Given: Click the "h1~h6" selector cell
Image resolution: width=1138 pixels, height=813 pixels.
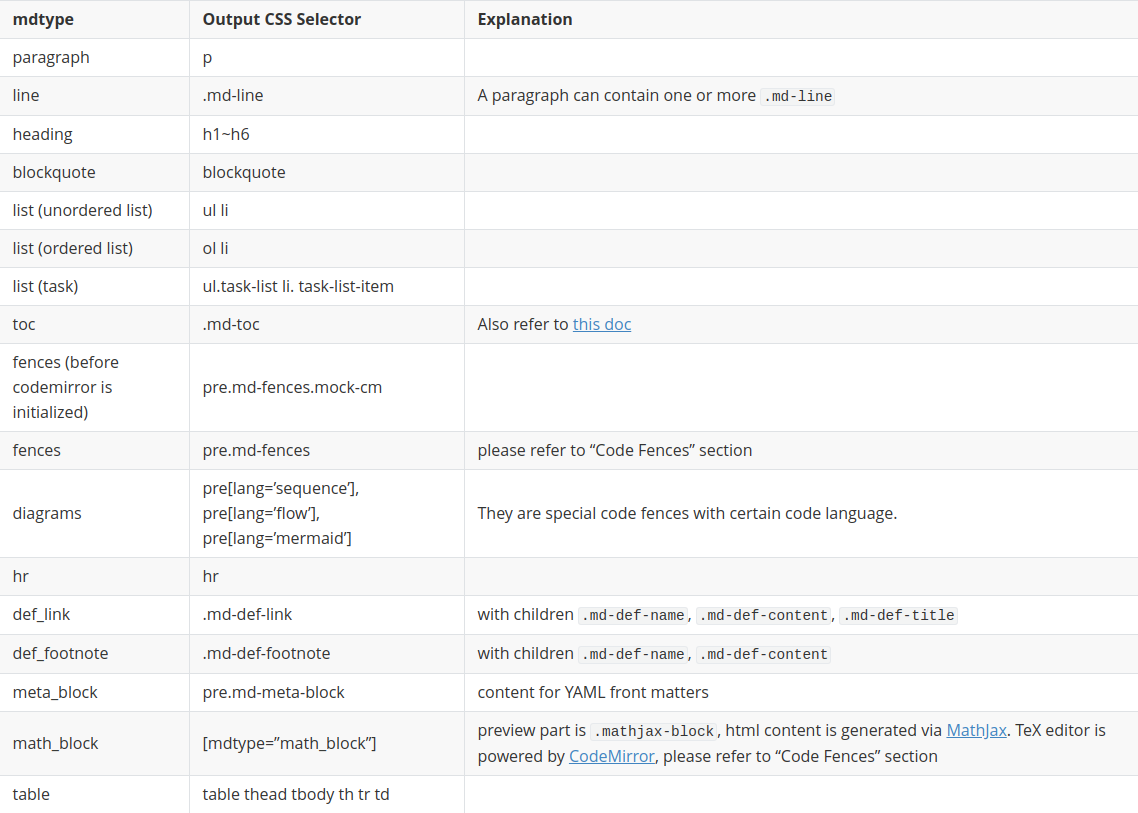Looking at the screenshot, I should coord(226,134).
